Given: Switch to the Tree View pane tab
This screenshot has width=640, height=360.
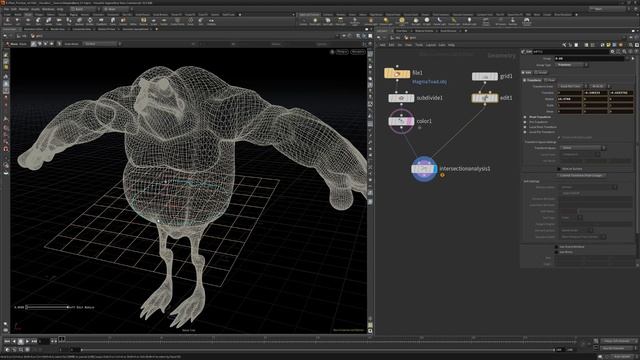Looking at the screenshot, I should (x=402, y=31).
